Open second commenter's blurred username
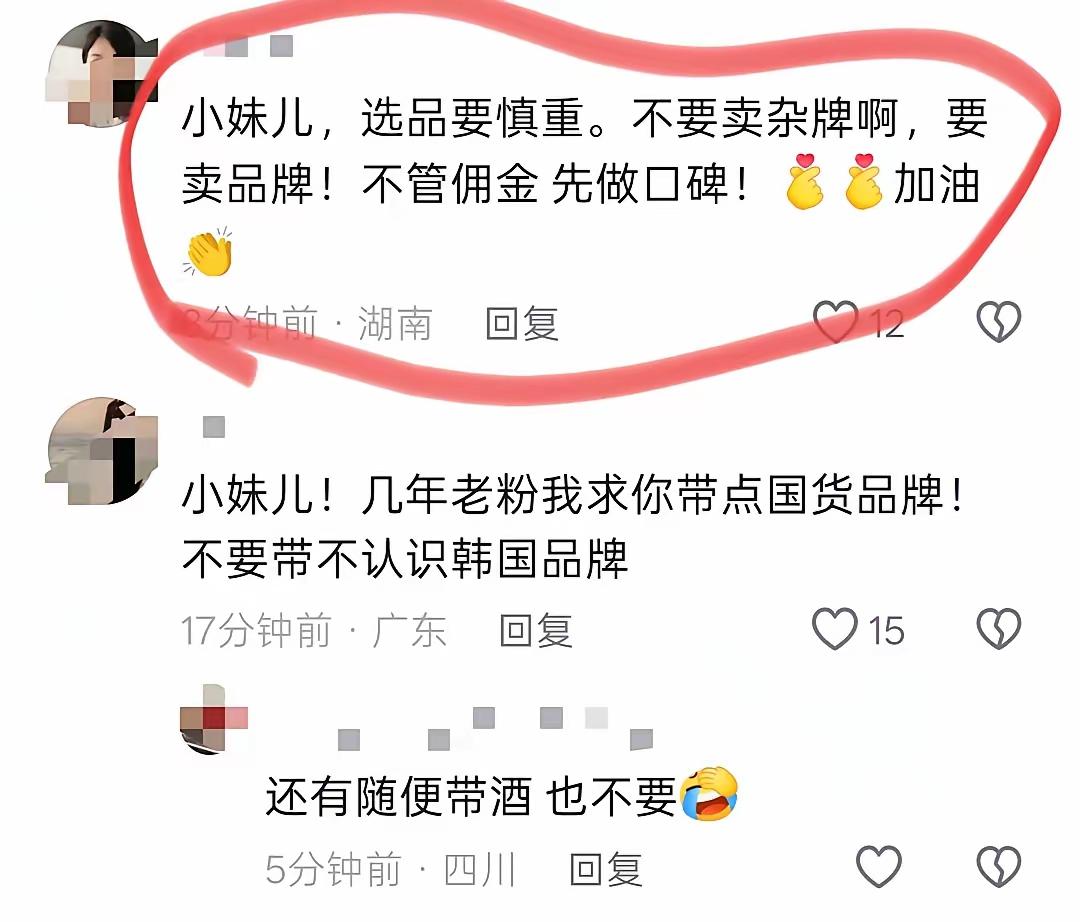Viewport: 1080px width, 922px height. click(x=214, y=427)
